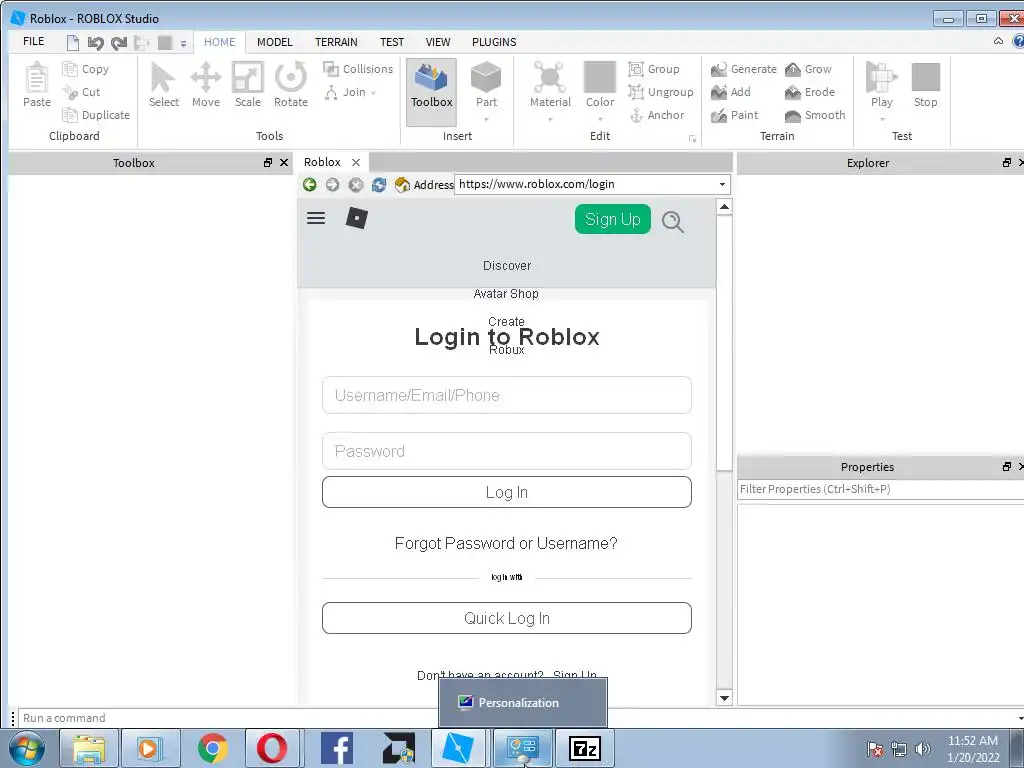The height and width of the screenshot is (768, 1024).
Task: Expand the Play dropdown arrow
Action: click(x=882, y=120)
